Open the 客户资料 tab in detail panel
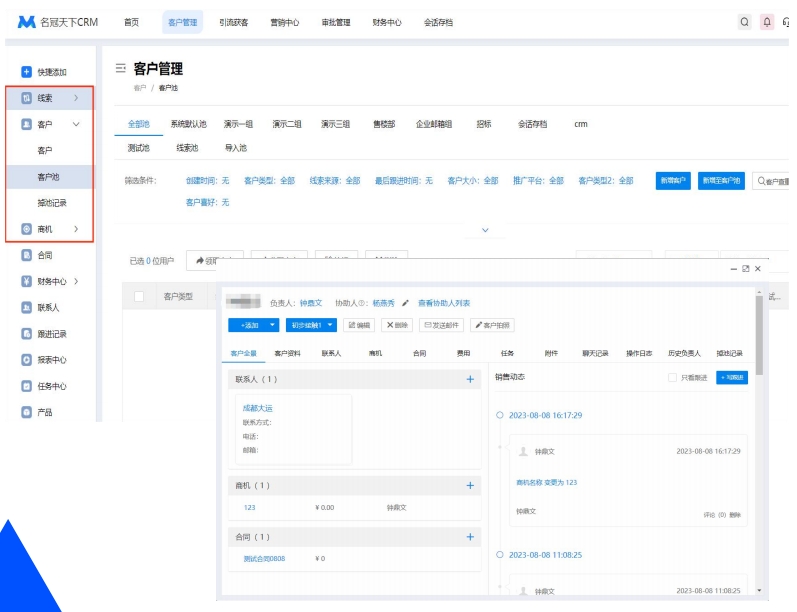797x612 pixels. tap(287, 353)
